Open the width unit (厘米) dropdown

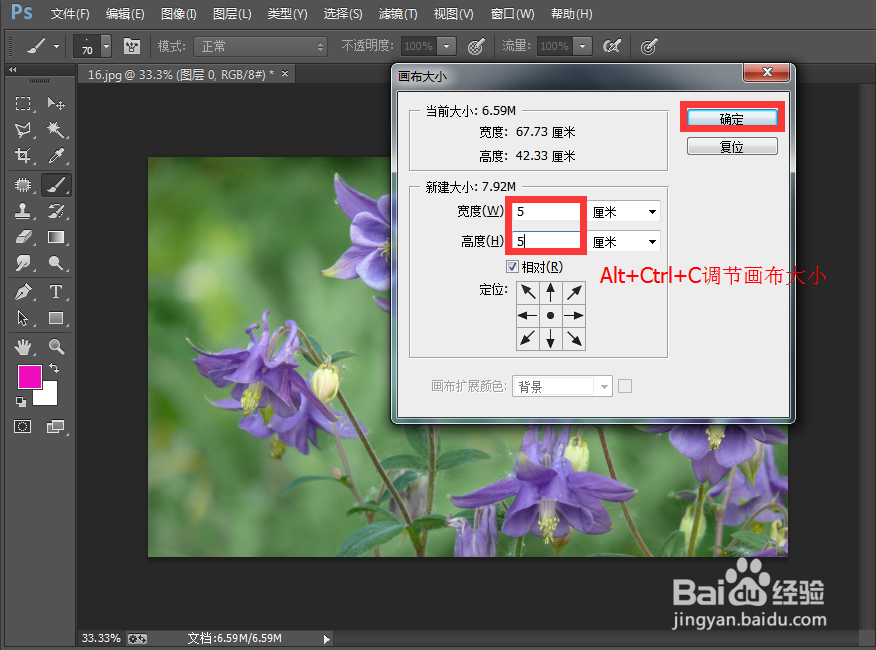pos(625,212)
